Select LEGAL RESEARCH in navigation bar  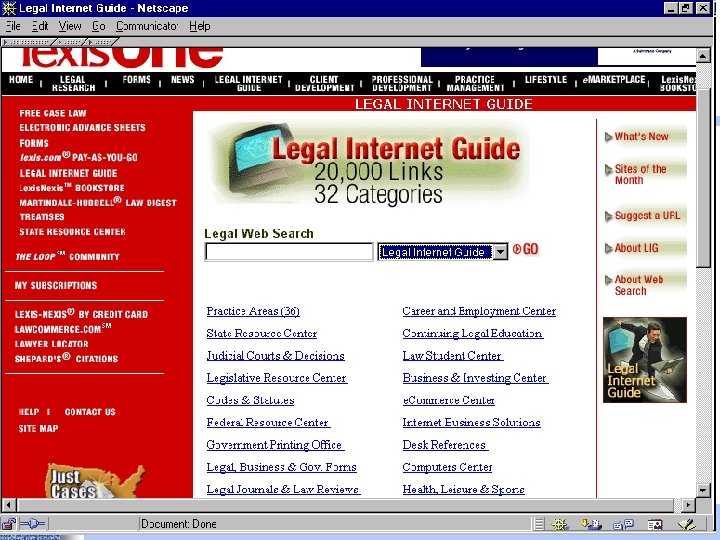point(73,84)
